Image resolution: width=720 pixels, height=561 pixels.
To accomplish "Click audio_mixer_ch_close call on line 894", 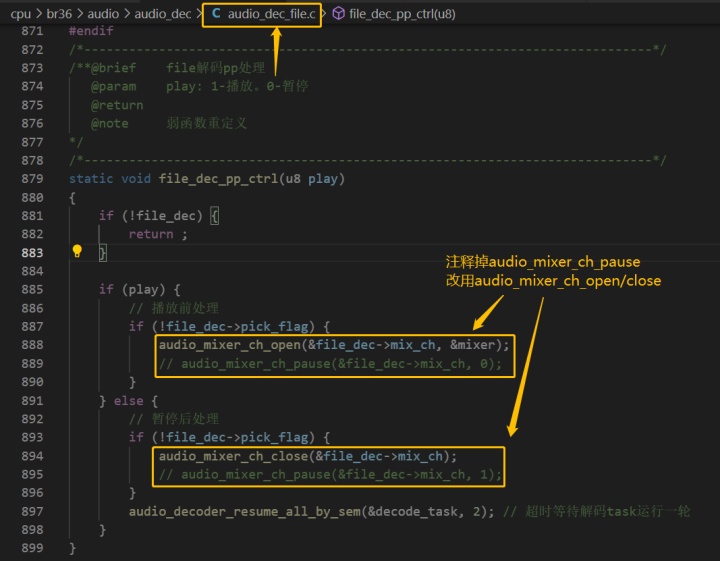I will coord(234,456).
